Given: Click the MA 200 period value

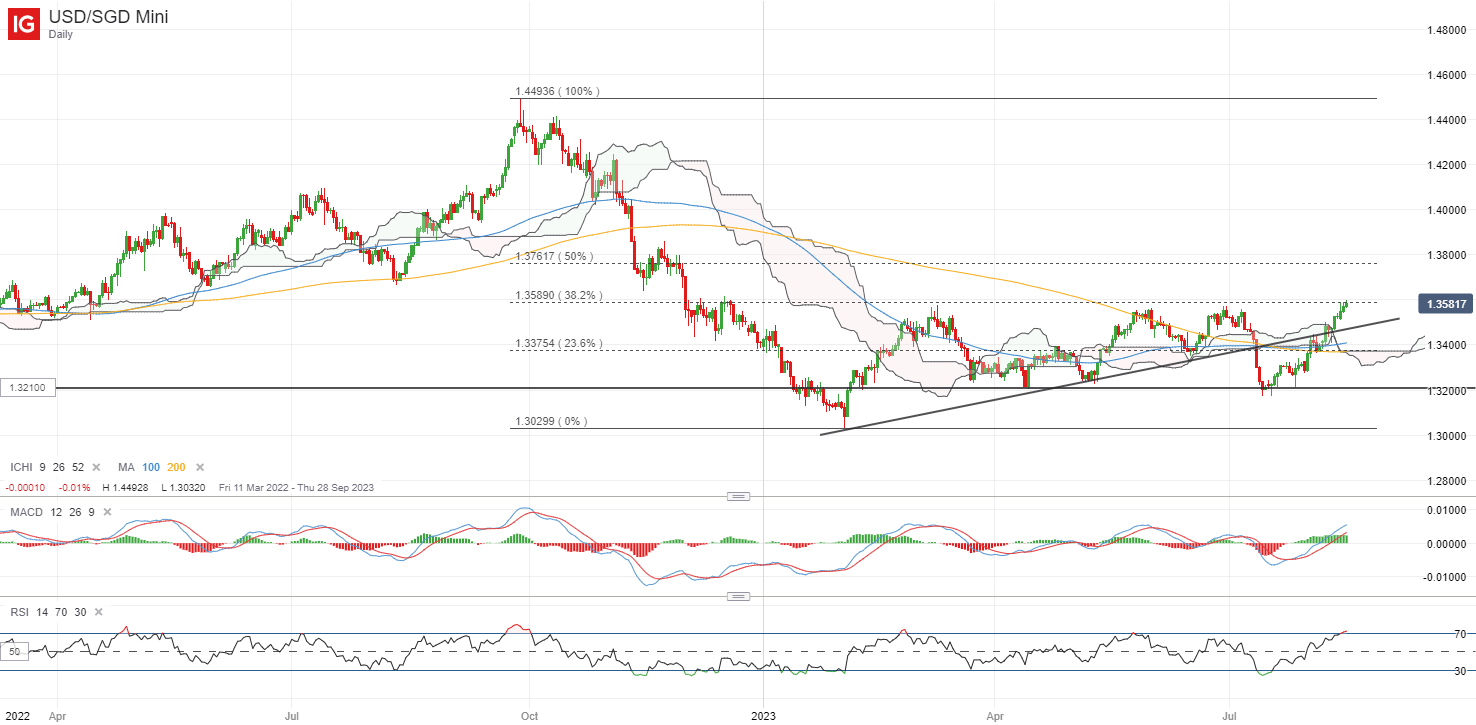Looking at the screenshot, I should pos(178,467).
